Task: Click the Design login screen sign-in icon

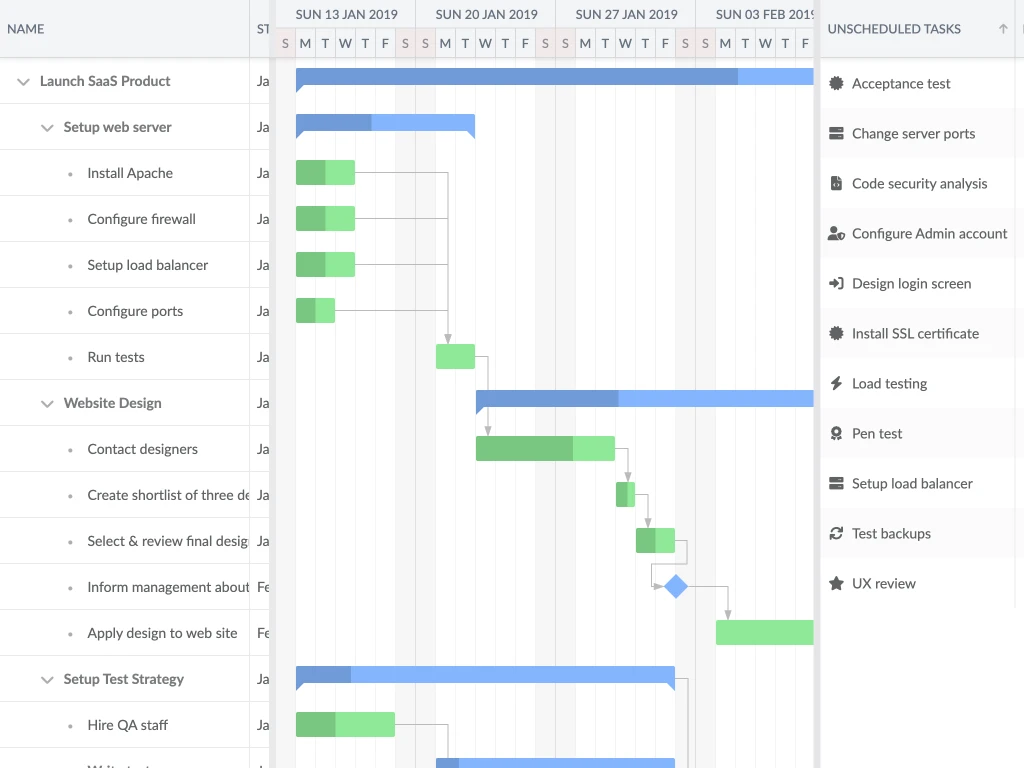Action: [x=836, y=284]
